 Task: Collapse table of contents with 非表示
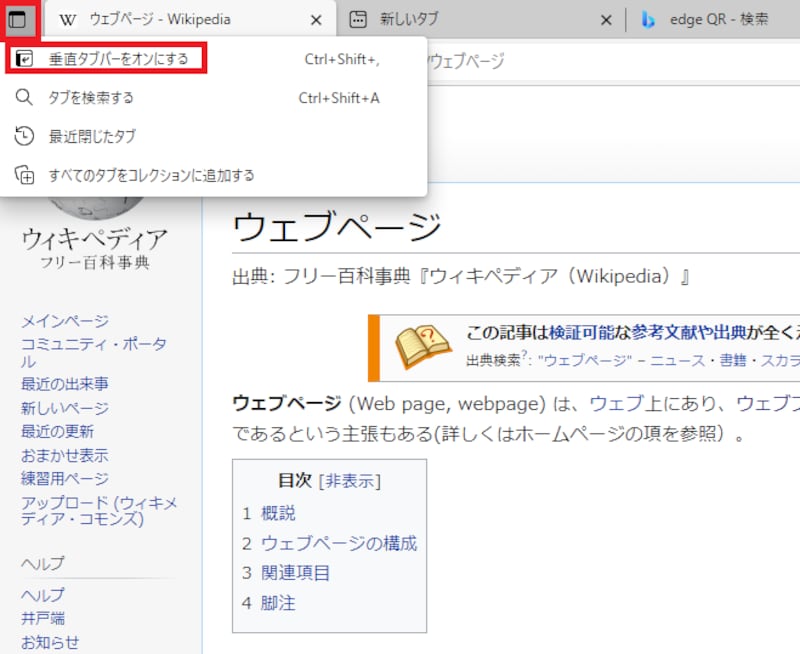[350, 481]
